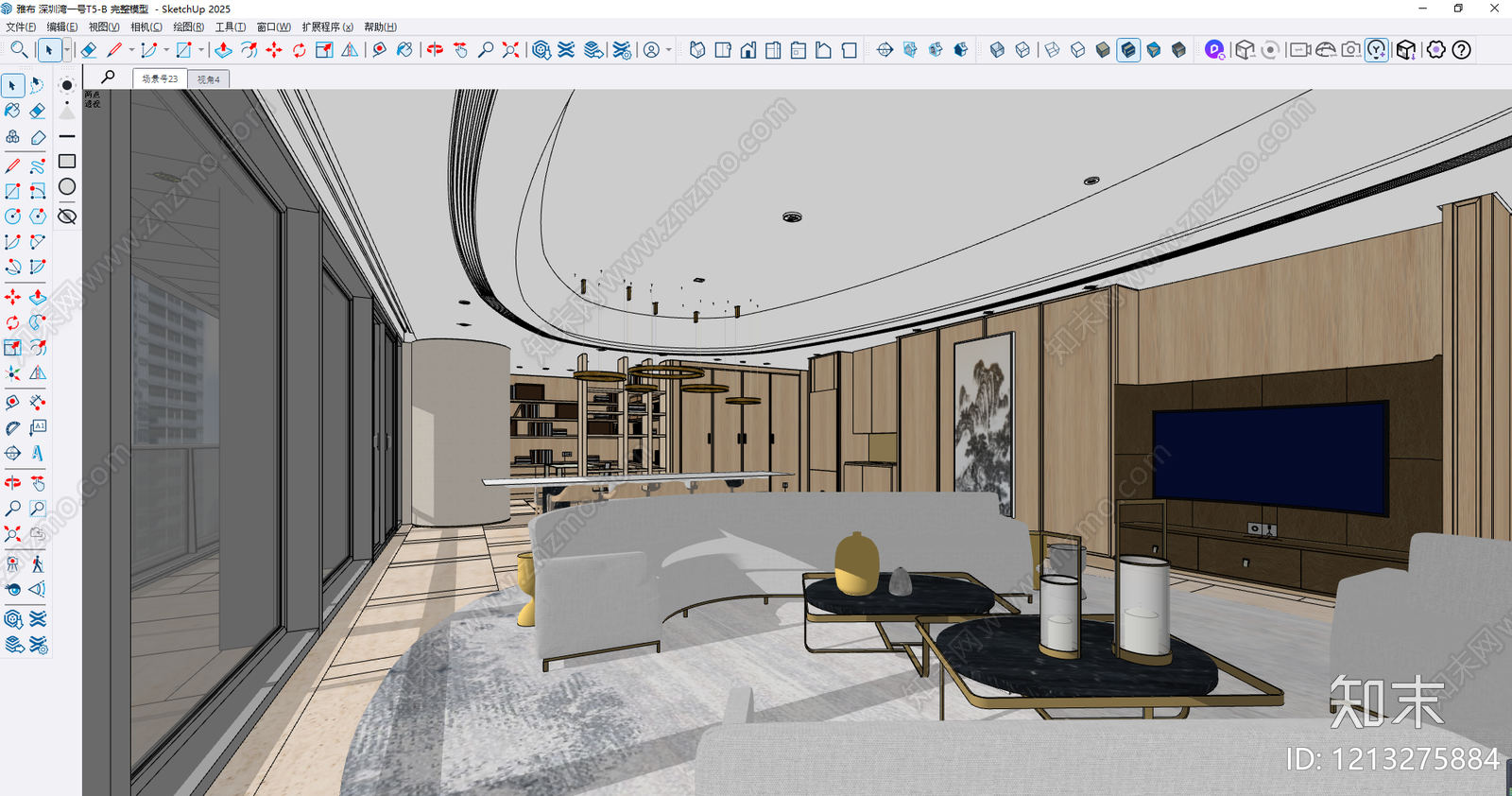Pick the 3D Text tool in left palette
Image resolution: width=1512 pixels, height=796 pixels.
click(38, 453)
